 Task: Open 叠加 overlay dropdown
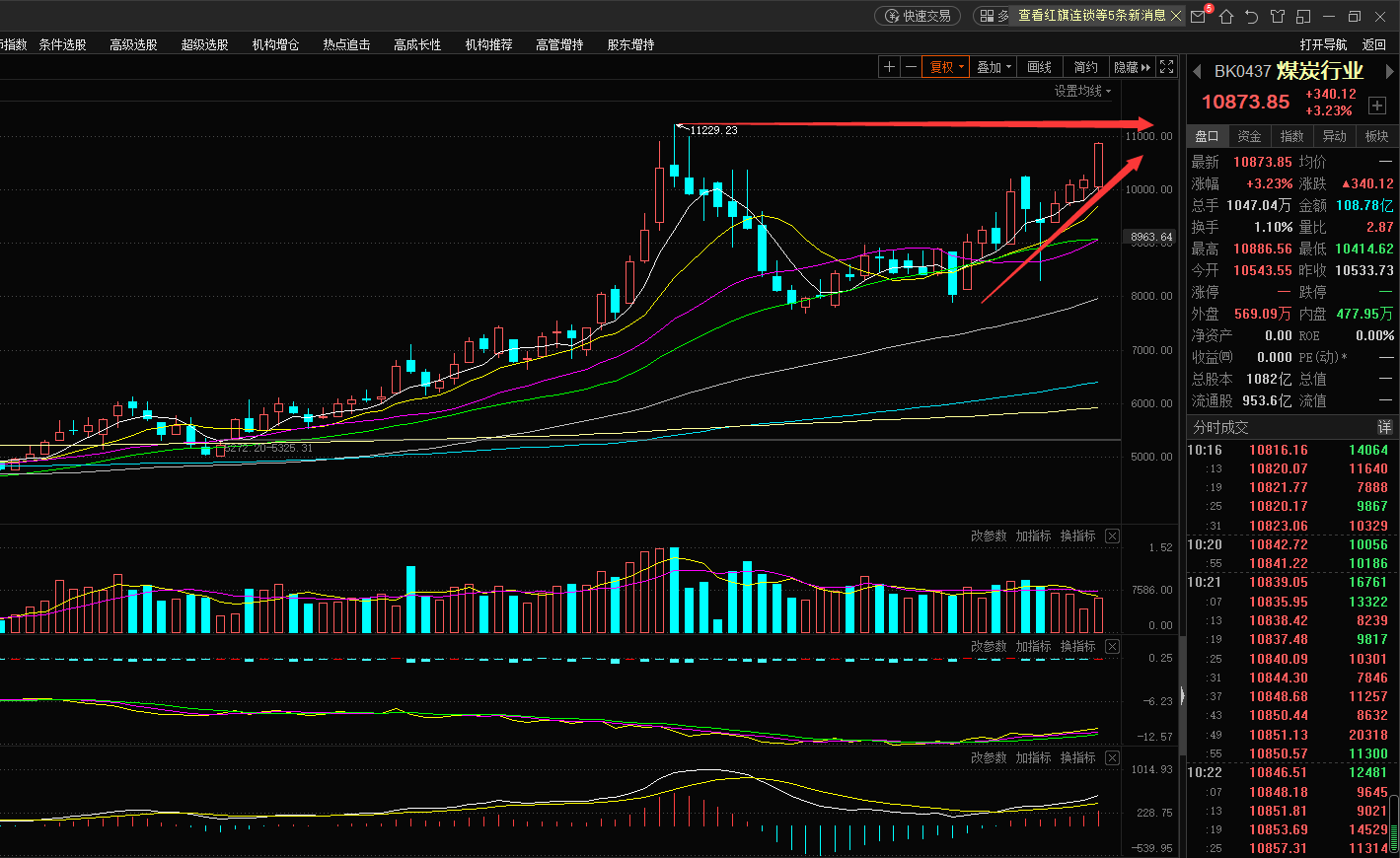pos(995,67)
